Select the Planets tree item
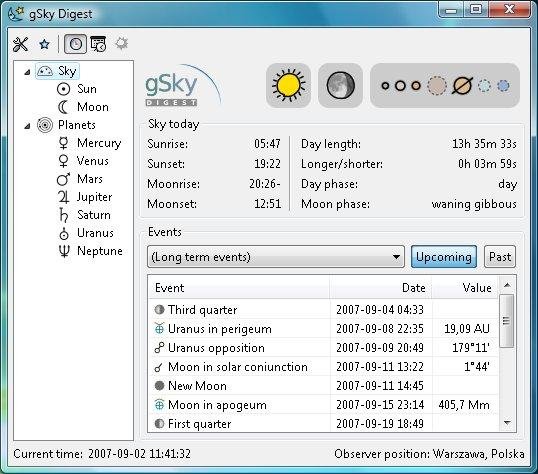 pyautogui.click(x=66, y=125)
